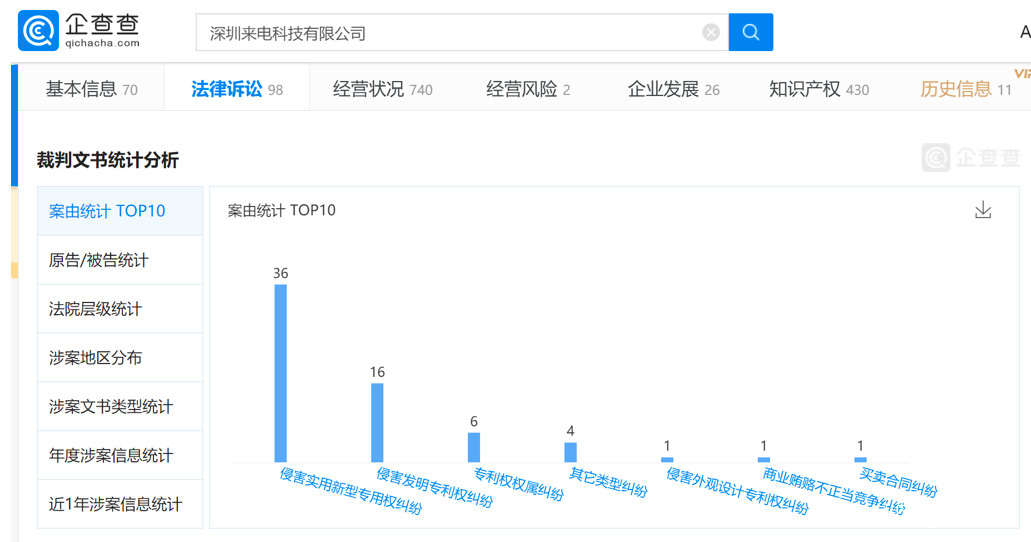
Task: Click the 36-count bar in chart
Action: coord(281,373)
